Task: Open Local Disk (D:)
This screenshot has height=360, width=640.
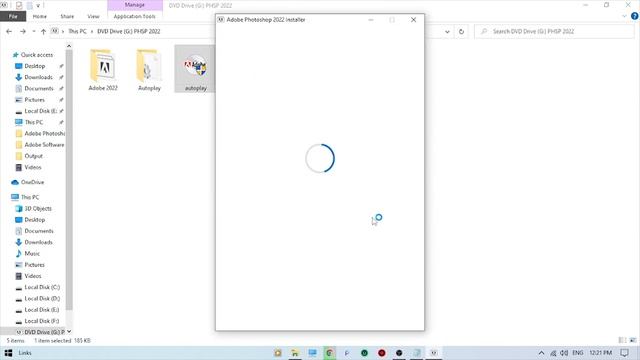Action: point(42,299)
